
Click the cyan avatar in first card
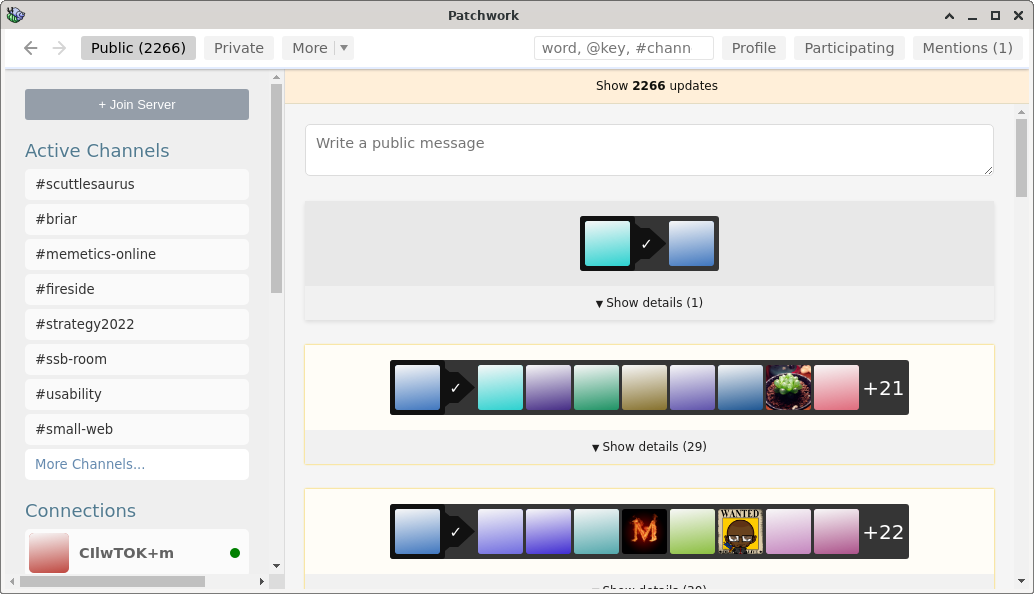pos(607,243)
